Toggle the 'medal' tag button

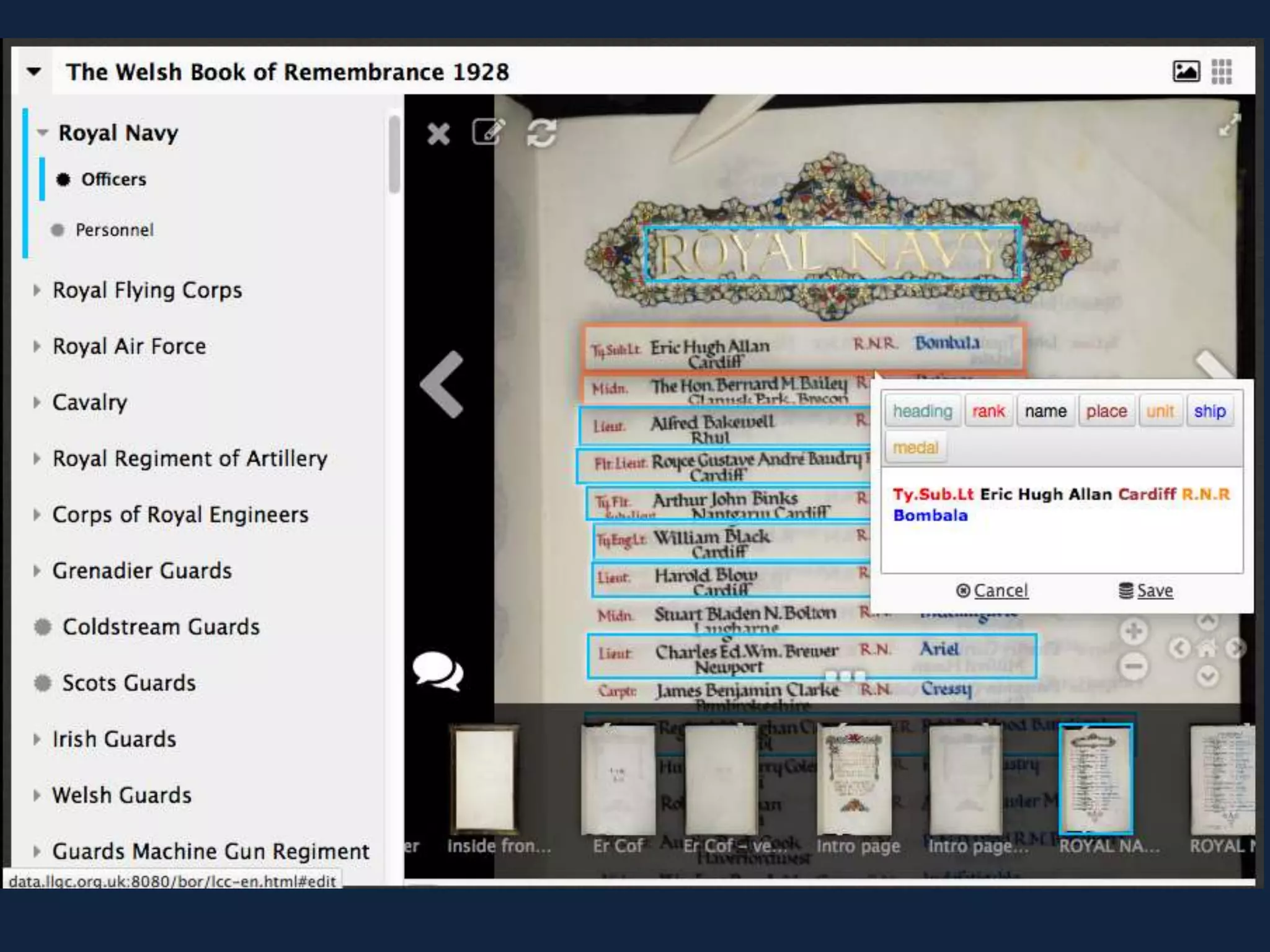click(x=915, y=447)
